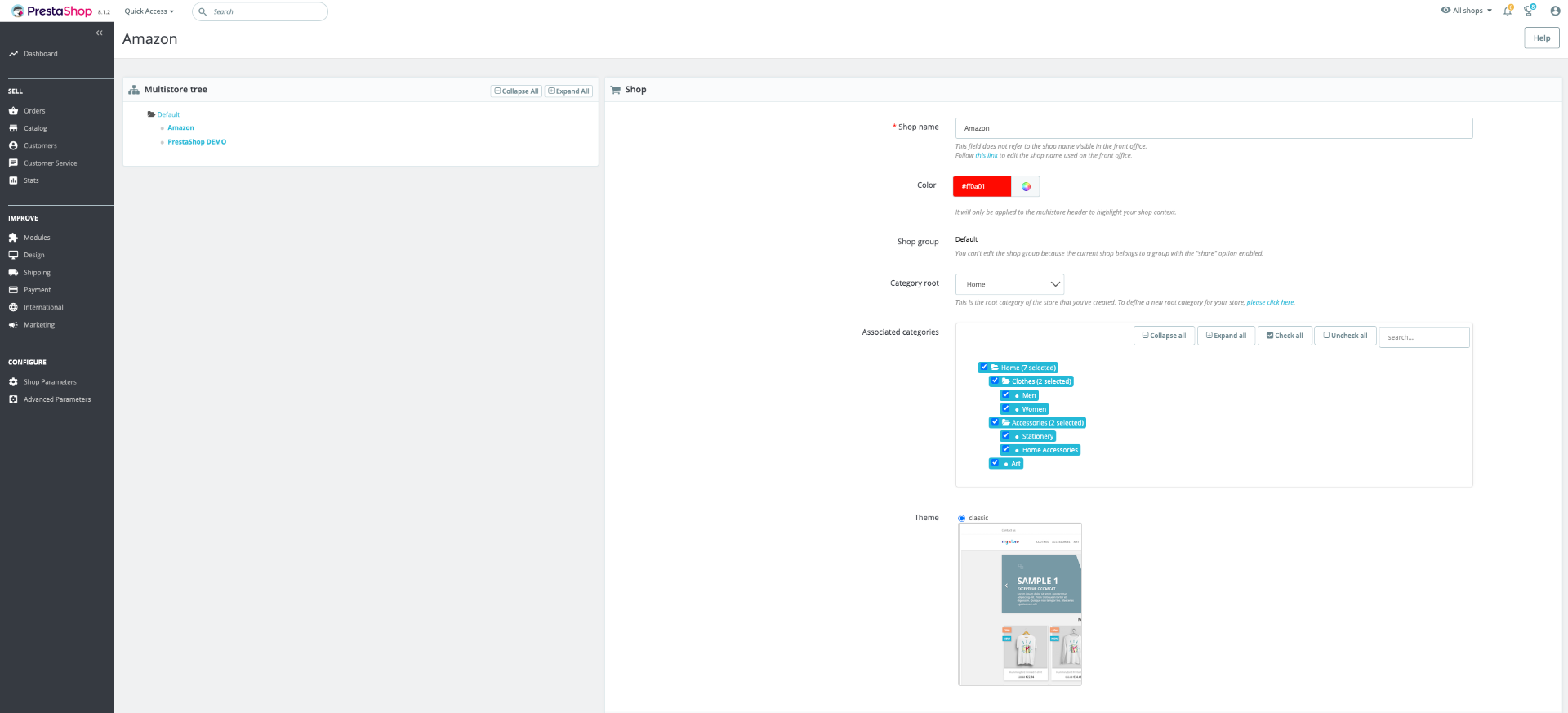This screenshot has width=1568, height=713.
Task: Open the Advanced Parameters menu
Action: 57,399
